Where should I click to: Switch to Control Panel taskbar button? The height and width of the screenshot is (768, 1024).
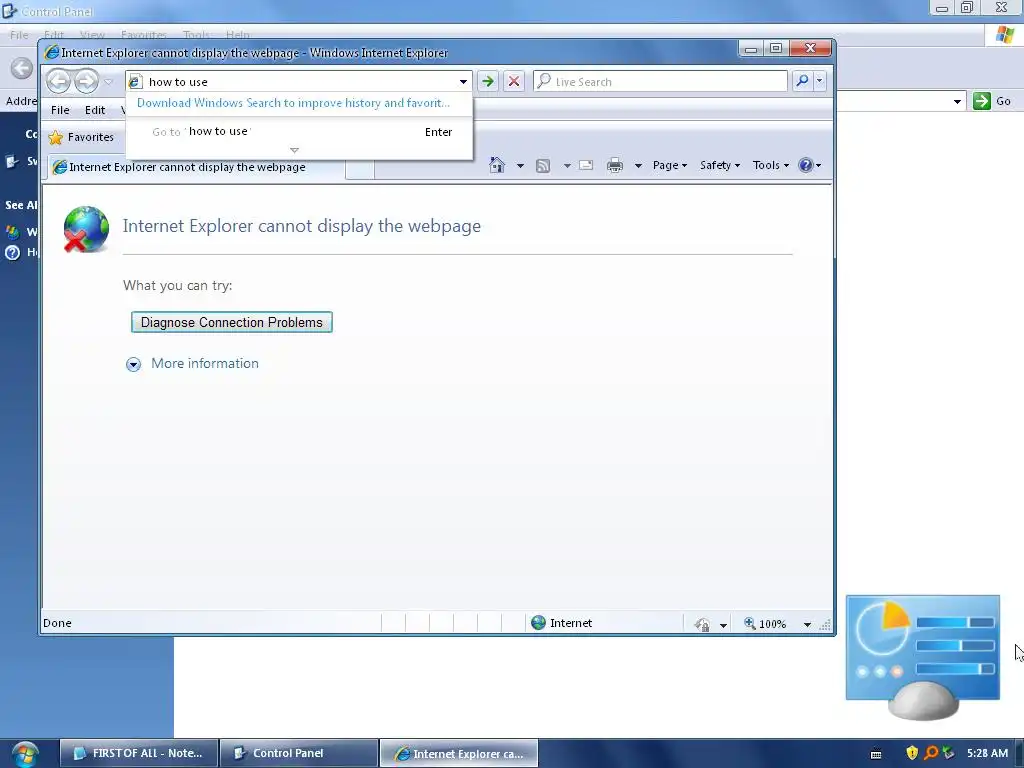tap(299, 754)
